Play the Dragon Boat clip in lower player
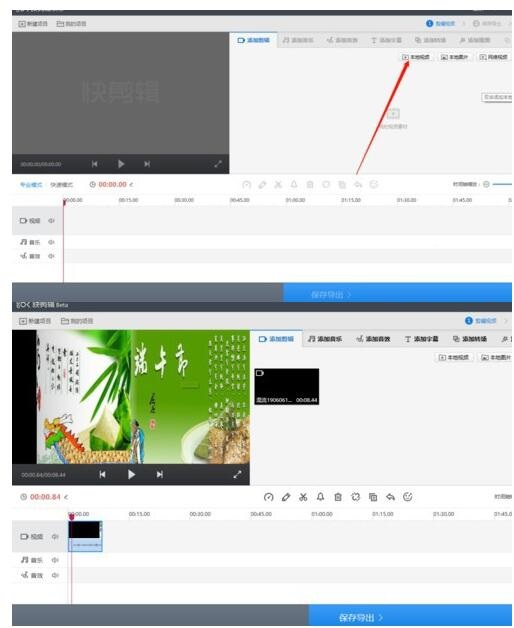Viewport: 514px width, 628px height. (131, 475)
